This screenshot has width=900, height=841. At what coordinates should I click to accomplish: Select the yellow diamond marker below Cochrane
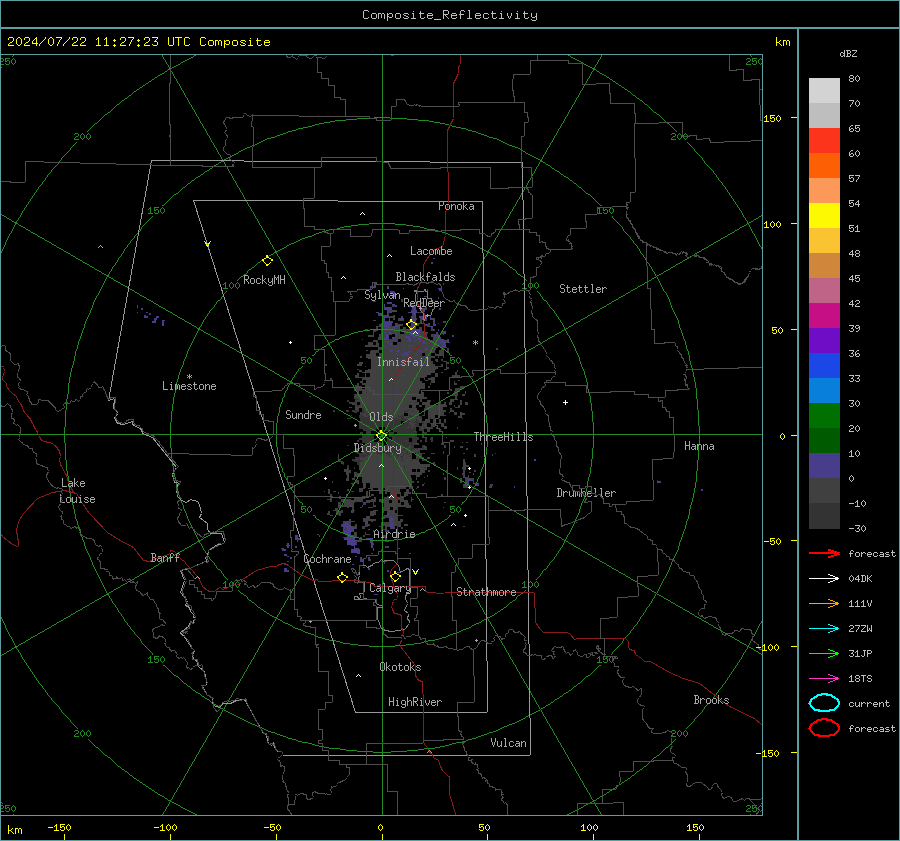343,577
